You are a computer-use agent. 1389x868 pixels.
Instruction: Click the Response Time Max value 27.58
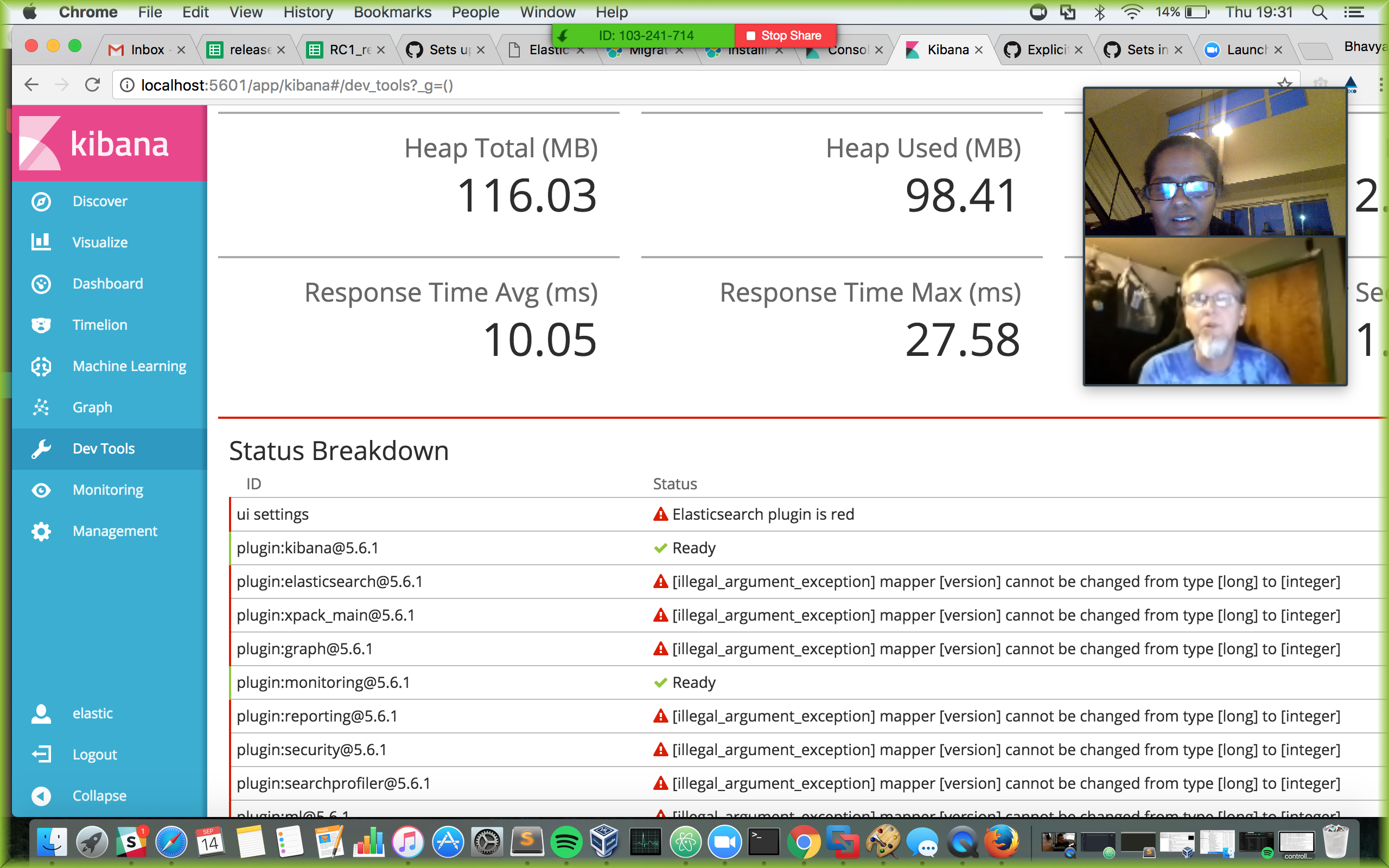pyautogui.click(x=963, y=341)
